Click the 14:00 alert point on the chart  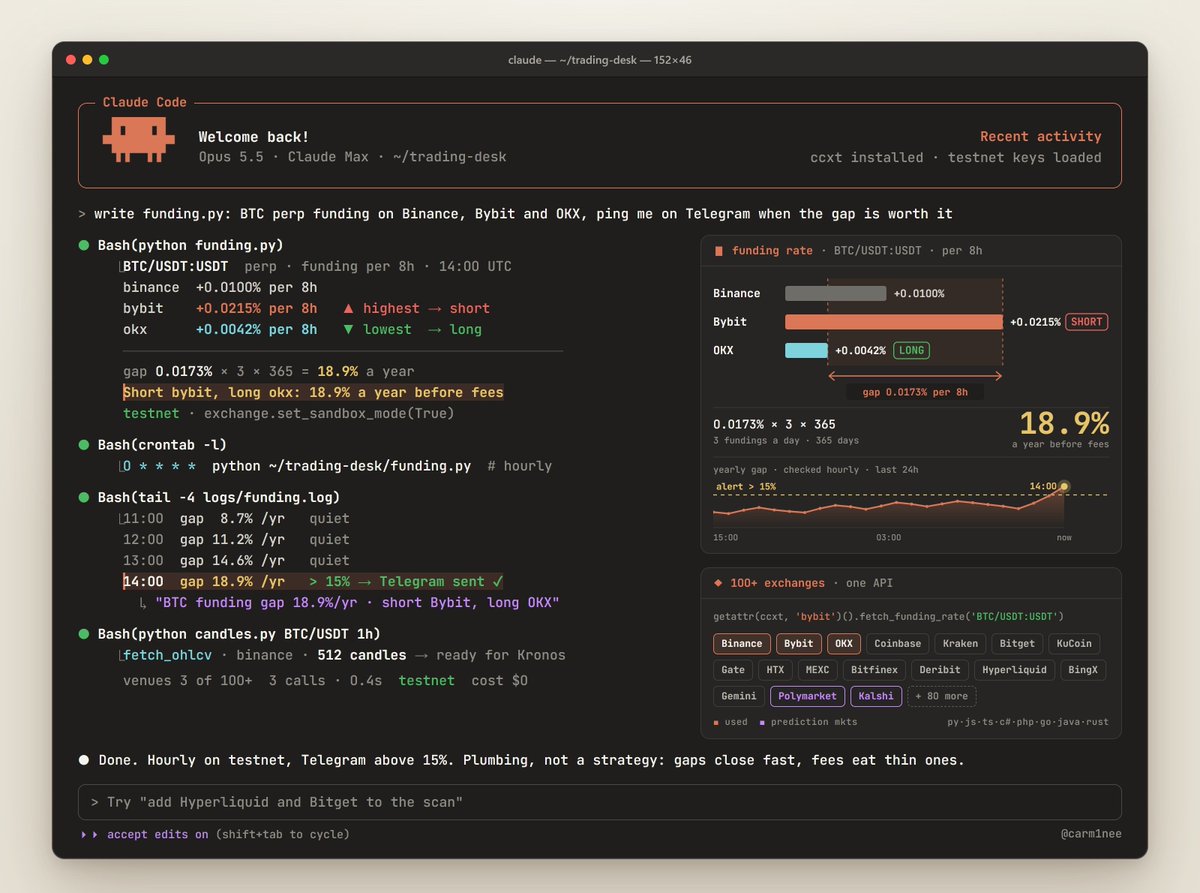click(x=1064, y=487)
